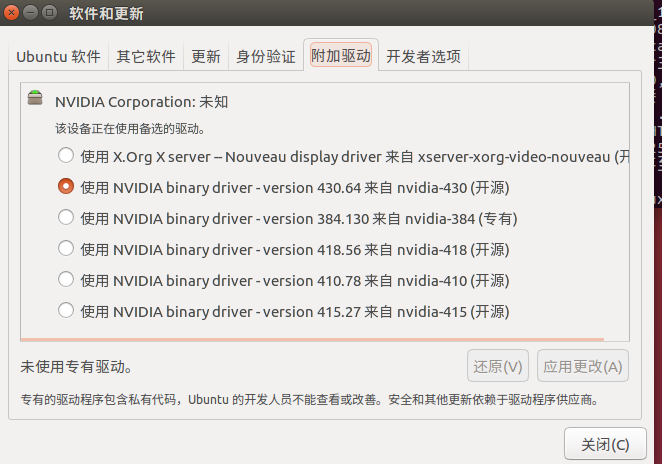Click the 软件和更新 window title
The width and height of the screenshot is (662, 464).
(106, 13)
